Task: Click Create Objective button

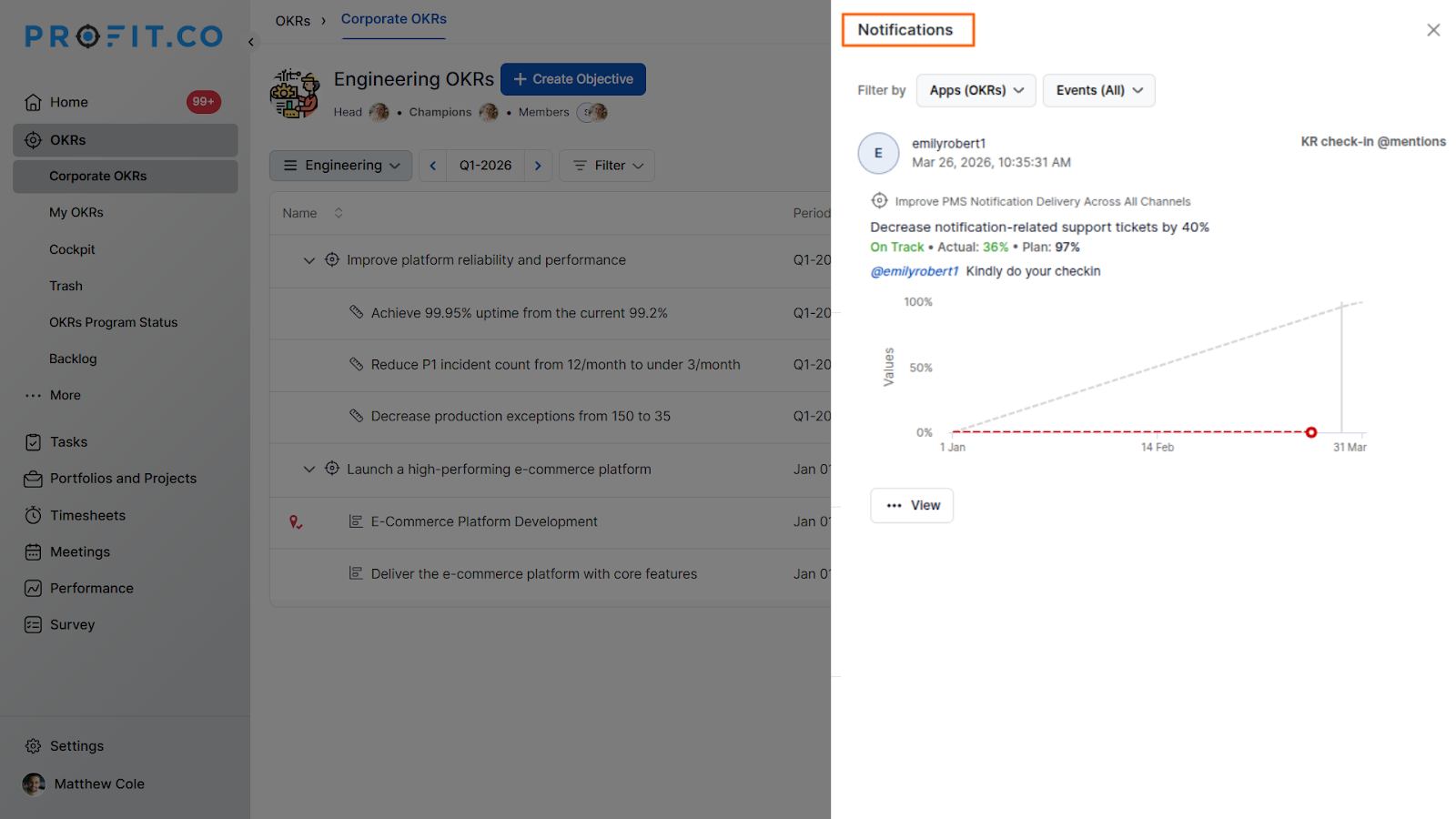Action: tap(573, 79)
